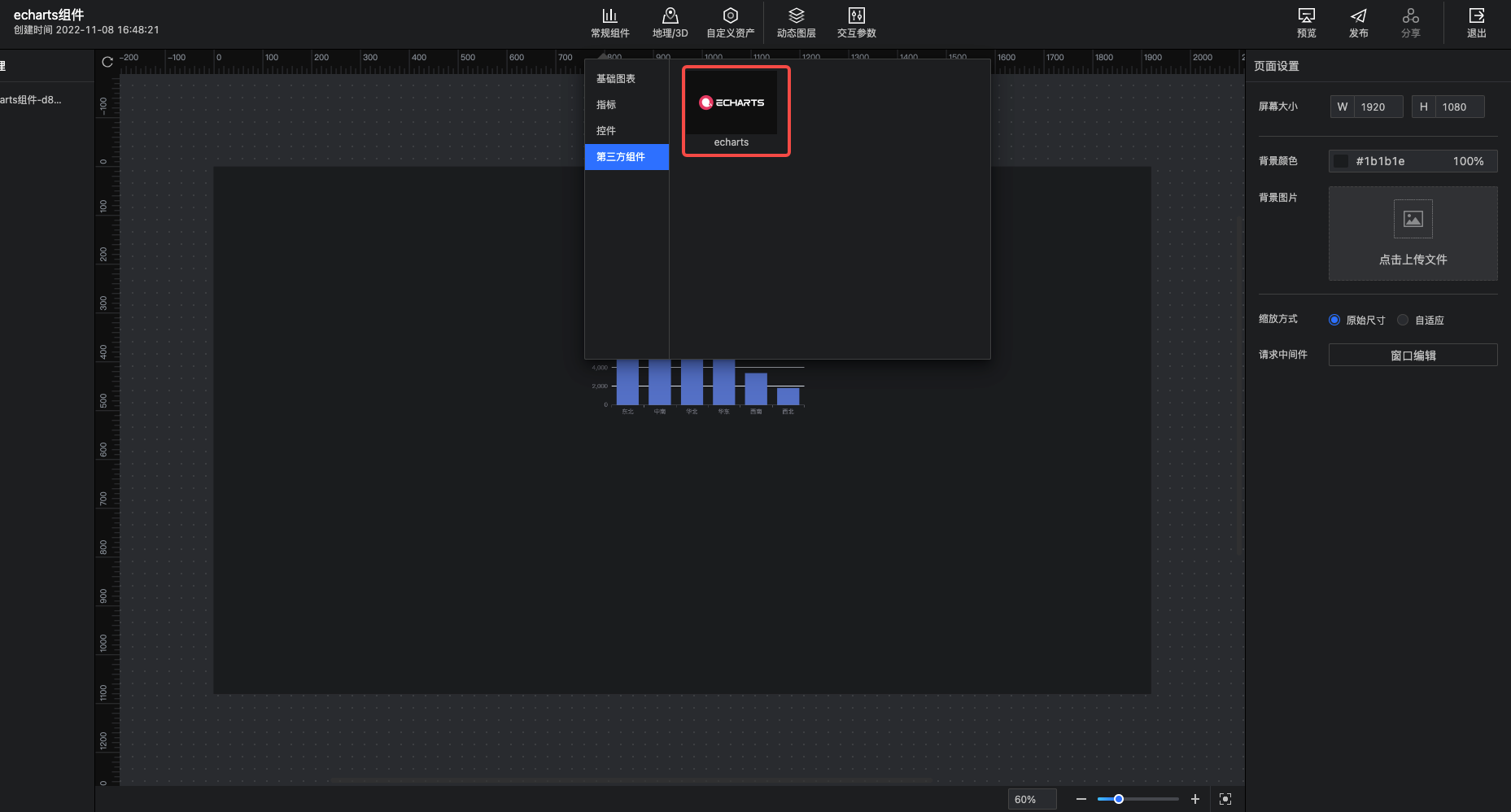Click the background color swatch #1b1b1e
The width and height of the screenshot is (1511, 812).
pos(1341,161)
